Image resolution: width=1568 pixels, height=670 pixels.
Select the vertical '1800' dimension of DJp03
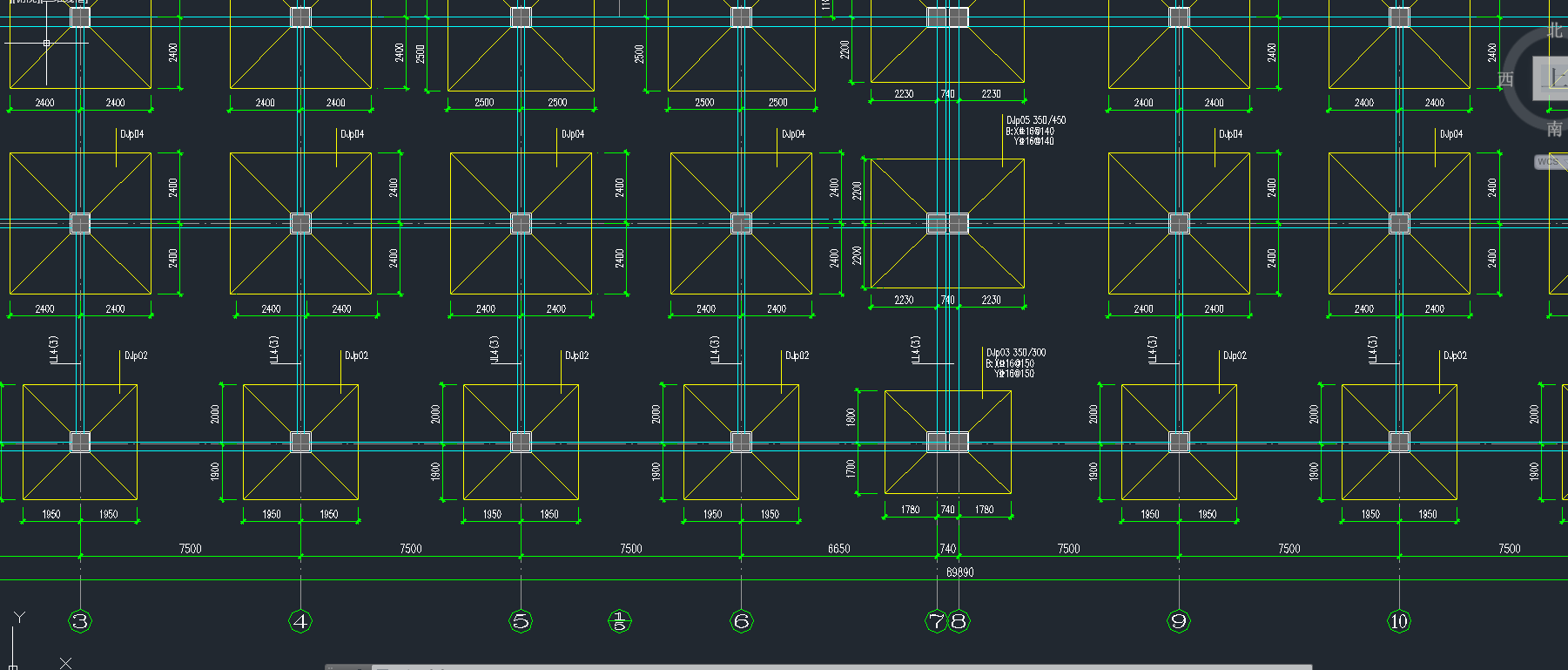(851, 417)
